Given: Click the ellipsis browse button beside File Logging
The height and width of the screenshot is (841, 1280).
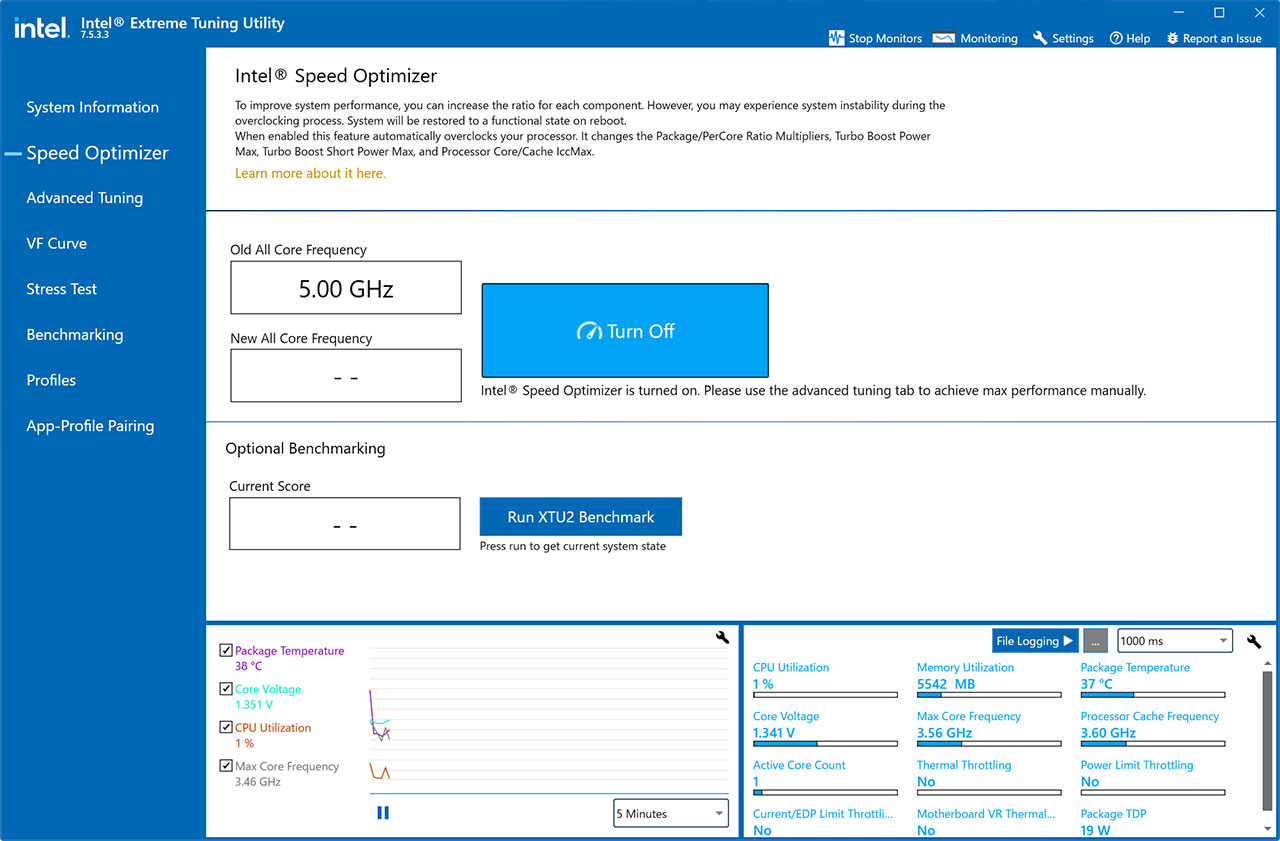Looking at the screenshot, I should click(1096, 641).
